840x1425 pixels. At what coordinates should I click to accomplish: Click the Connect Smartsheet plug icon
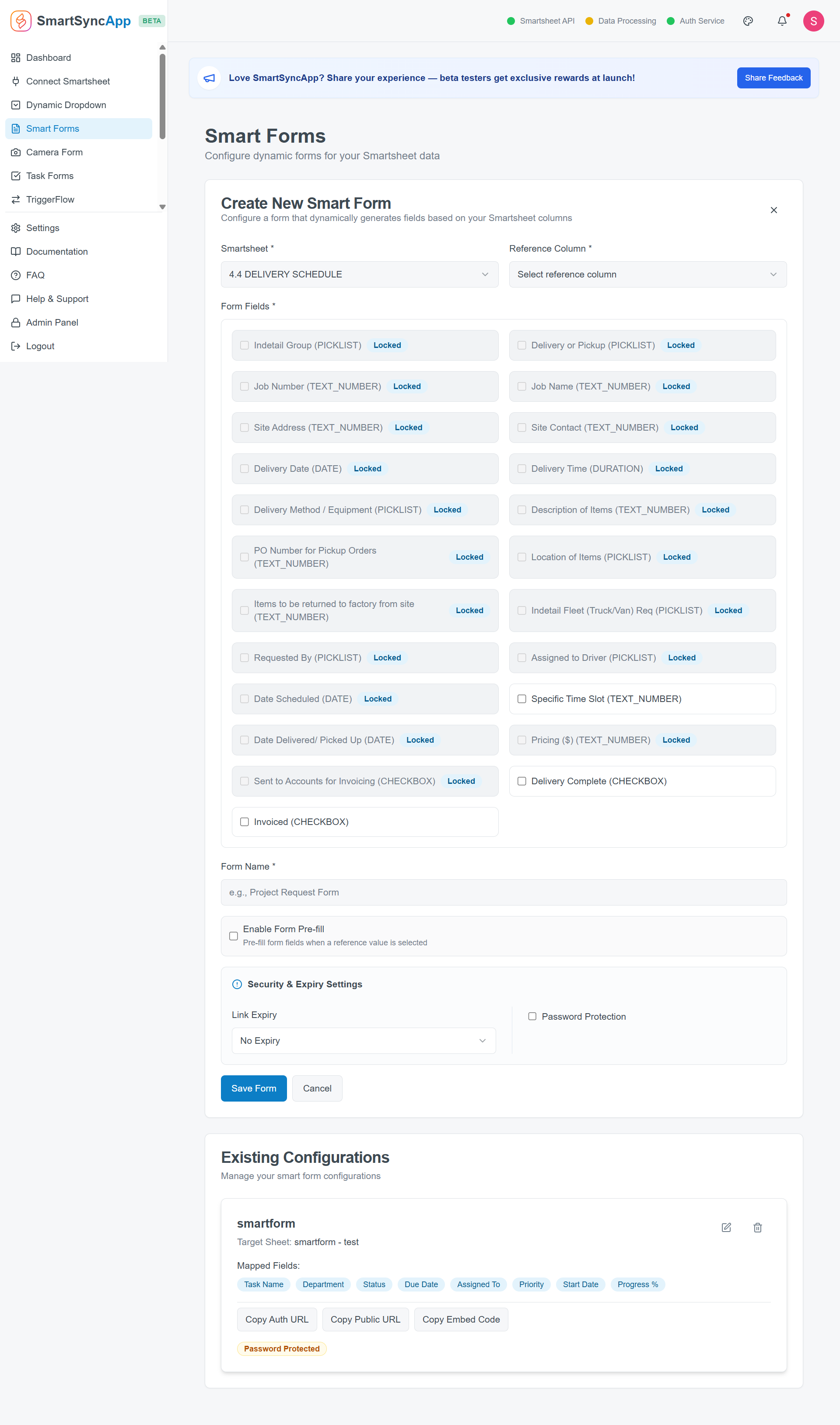[x=16, y=81]
